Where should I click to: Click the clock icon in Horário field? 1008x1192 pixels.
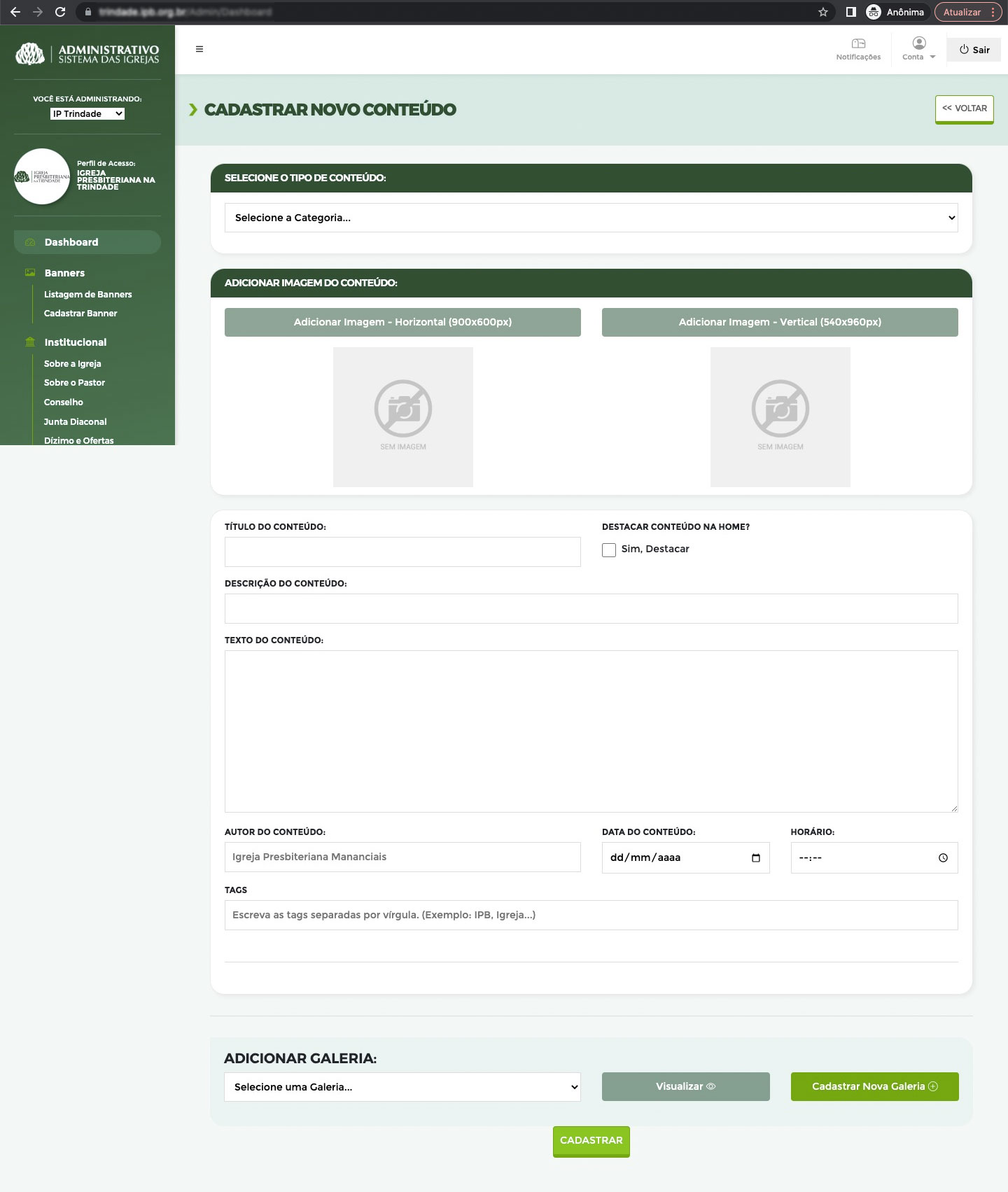(943, 858)
